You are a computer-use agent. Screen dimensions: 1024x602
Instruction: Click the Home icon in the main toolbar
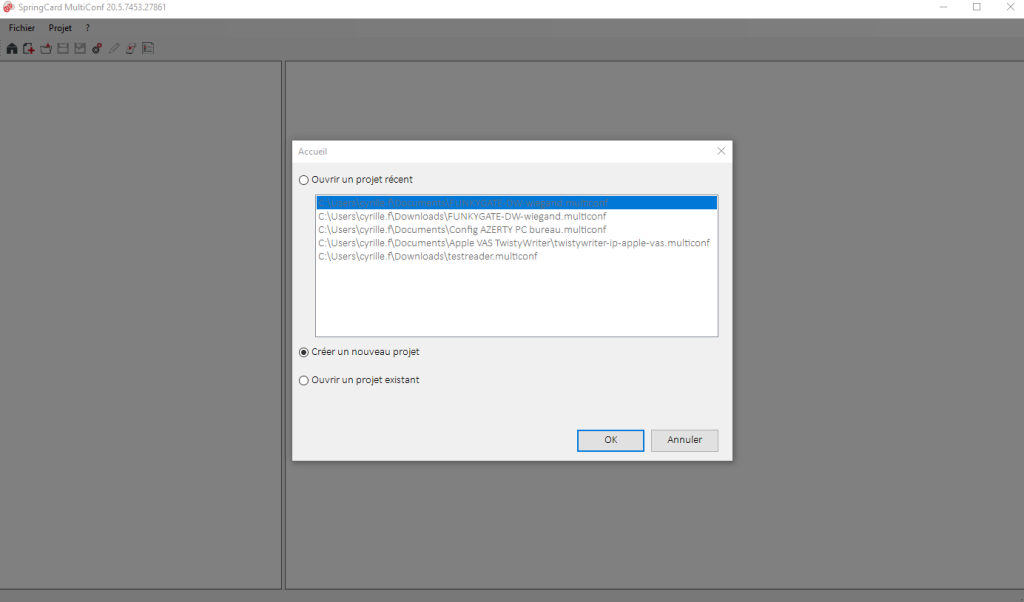12,48
